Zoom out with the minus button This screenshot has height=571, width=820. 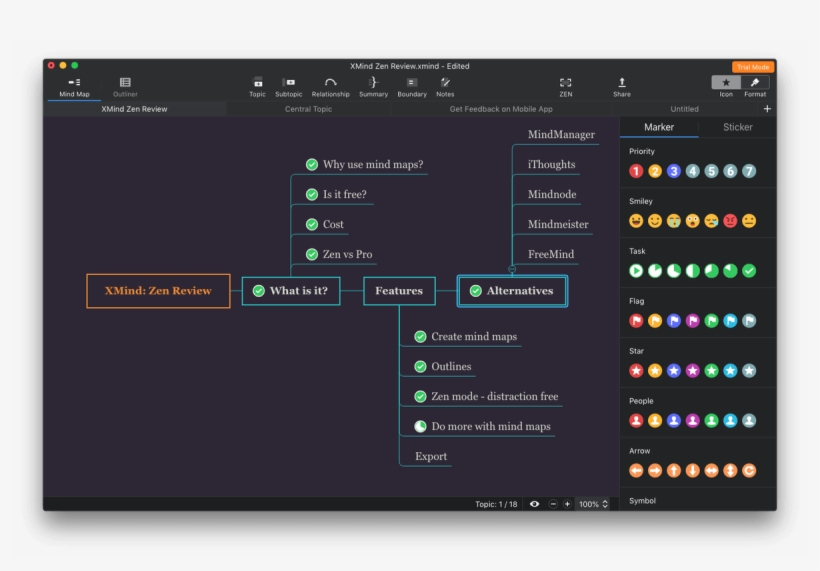tap(553, 504)
